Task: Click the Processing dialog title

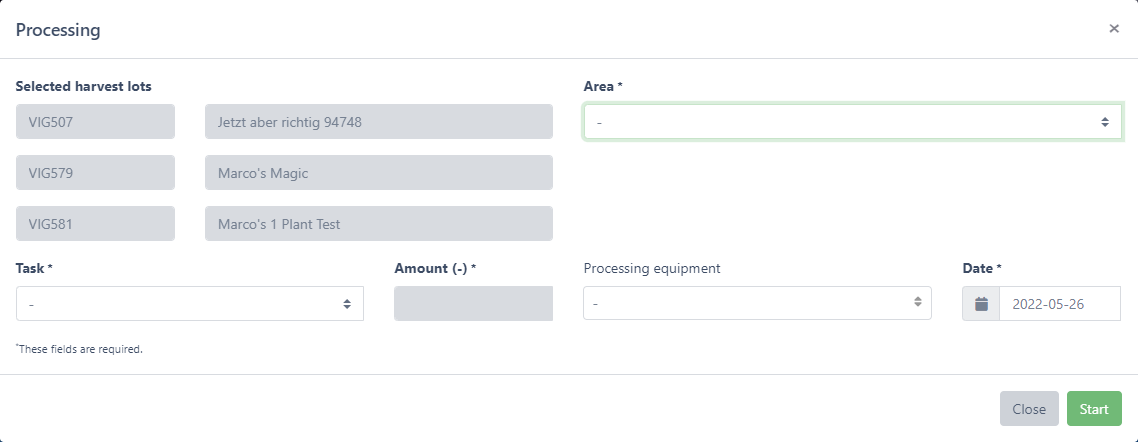Action: (58, 30)
